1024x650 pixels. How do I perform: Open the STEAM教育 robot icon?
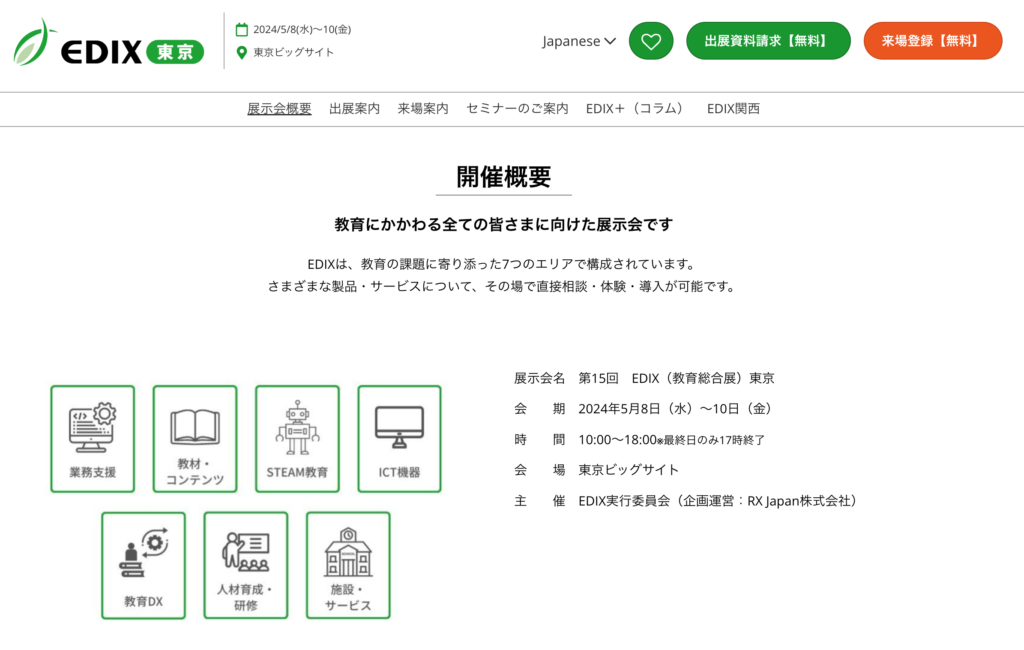297,439
